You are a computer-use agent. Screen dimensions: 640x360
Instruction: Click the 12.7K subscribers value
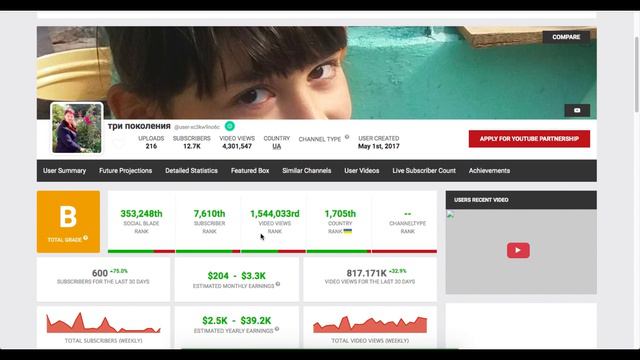pos(192,146)
